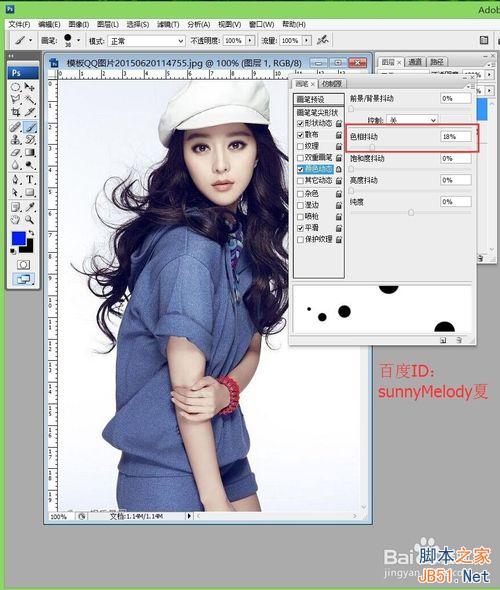Open the 模式 blend mode dropdown
This screenshot has height=590, width=500.
(x=146, y=41)
